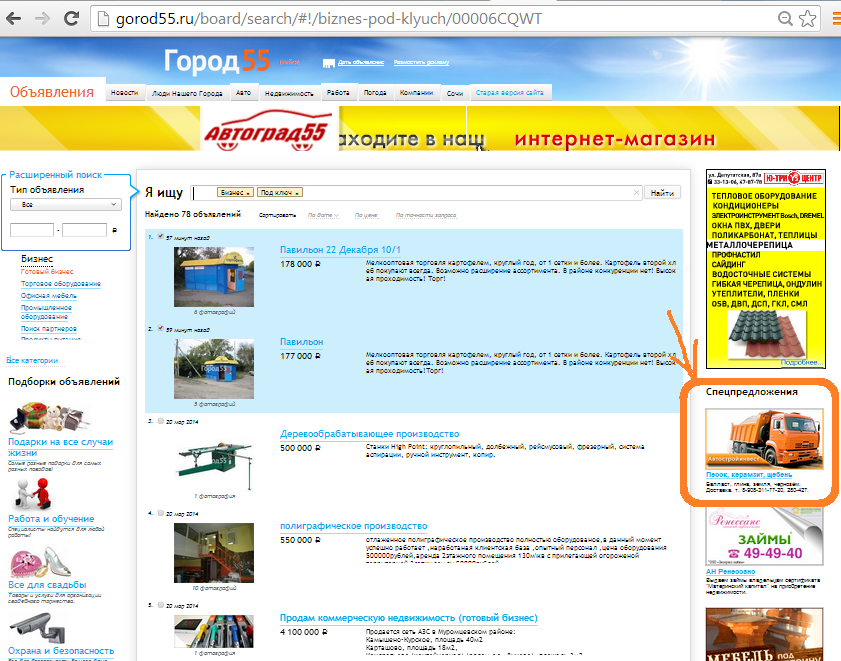Open the Новости tab

(124, 93)
